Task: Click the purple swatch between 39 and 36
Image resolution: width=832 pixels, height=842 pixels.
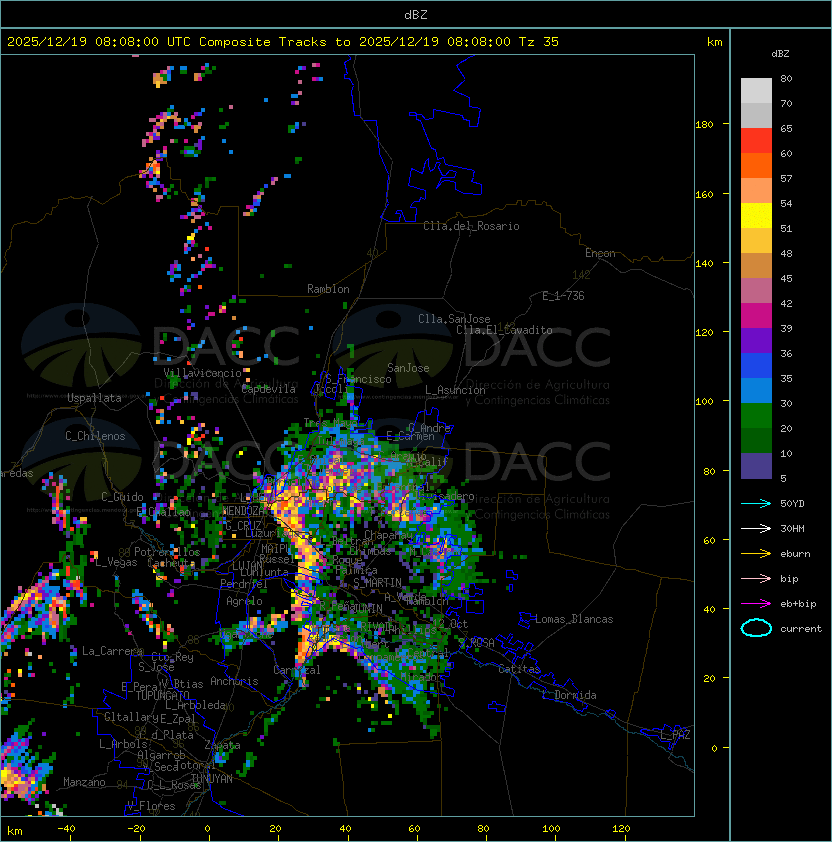Action: (x=756, y=340)
